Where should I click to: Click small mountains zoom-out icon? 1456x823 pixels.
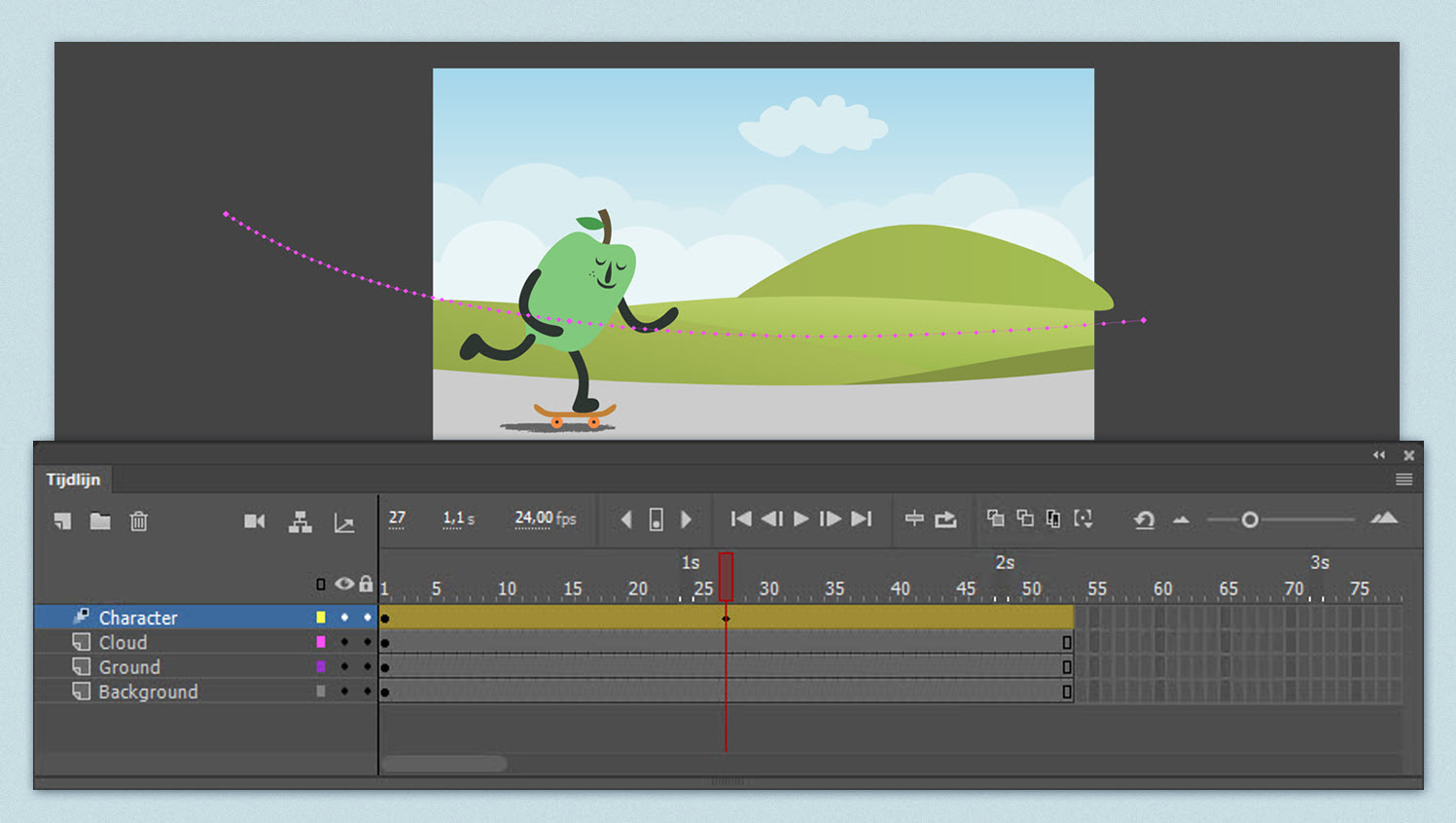tap(1181, 519)
